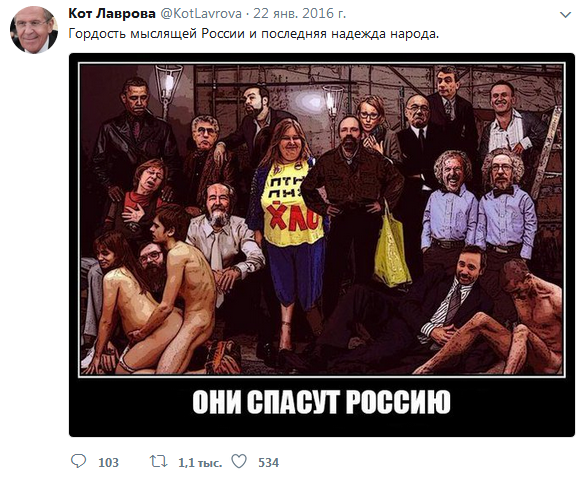Click the second street lamp in image
585x477 pixels.
333,100
